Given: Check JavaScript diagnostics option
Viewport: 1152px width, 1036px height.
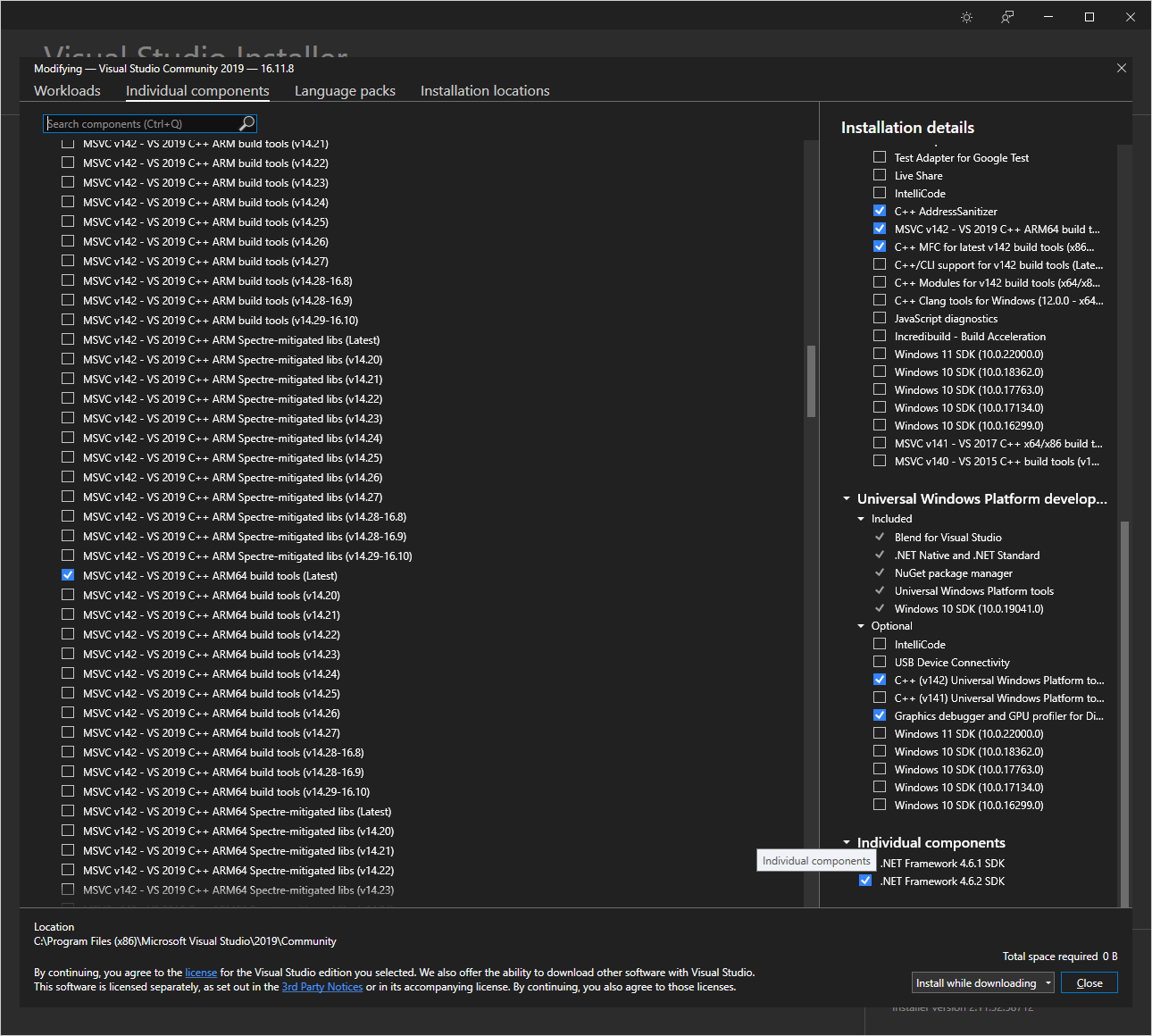Looking at the screenshot, I should point(880,318).
